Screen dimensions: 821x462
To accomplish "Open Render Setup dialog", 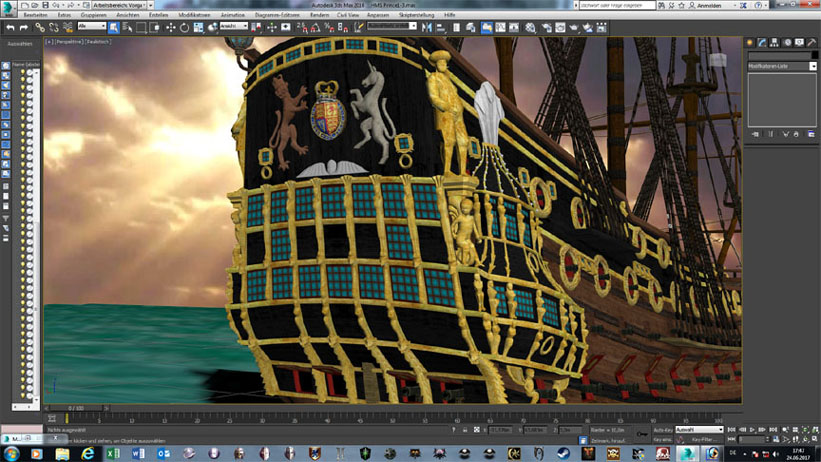I will click(x=547, y=27).
